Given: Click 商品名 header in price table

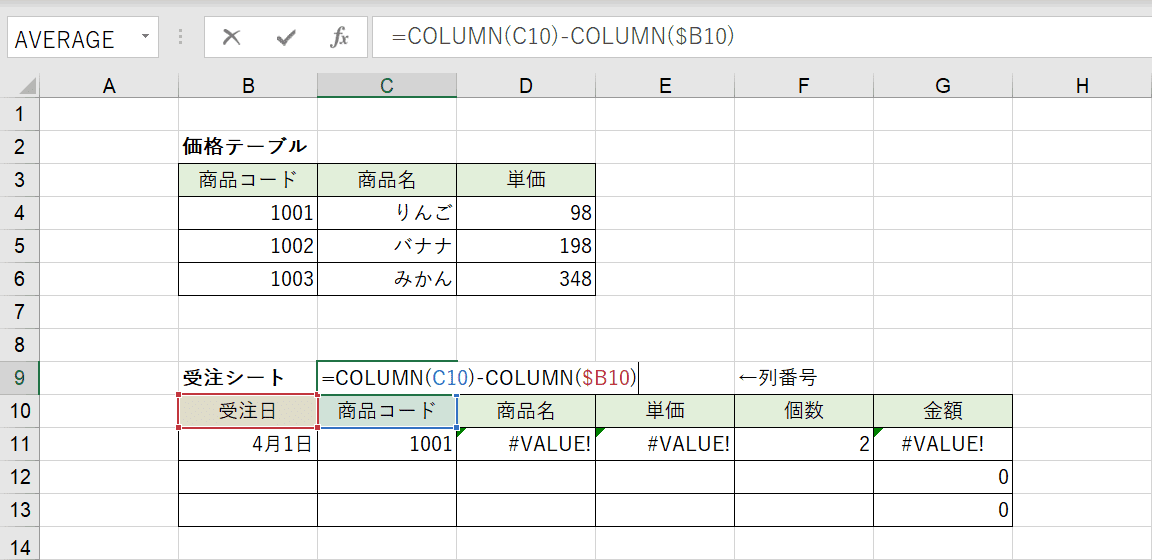Looking at the screenshot, I should (x=386, y=180).
